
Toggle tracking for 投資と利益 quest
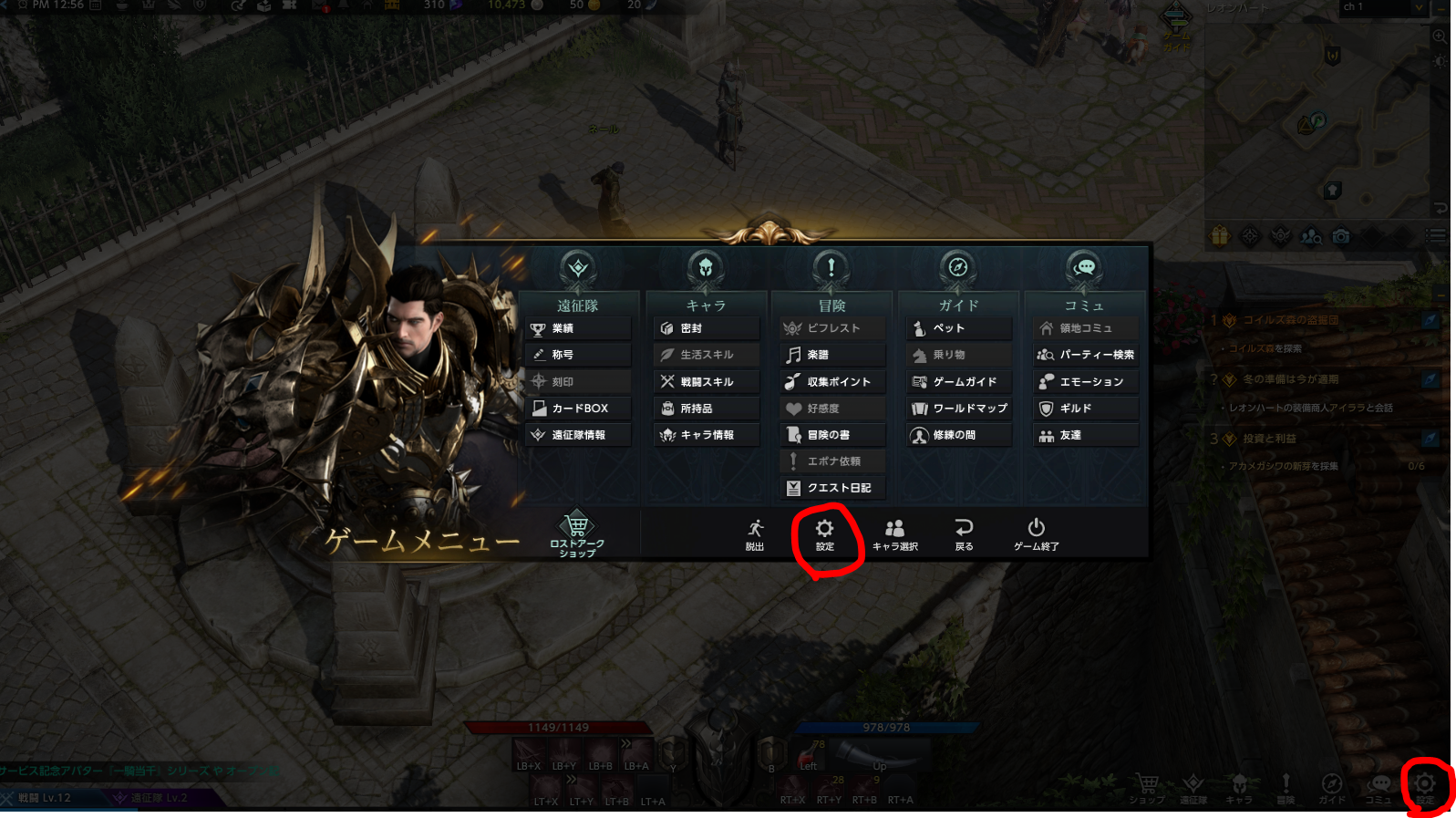coord(1430,439)
